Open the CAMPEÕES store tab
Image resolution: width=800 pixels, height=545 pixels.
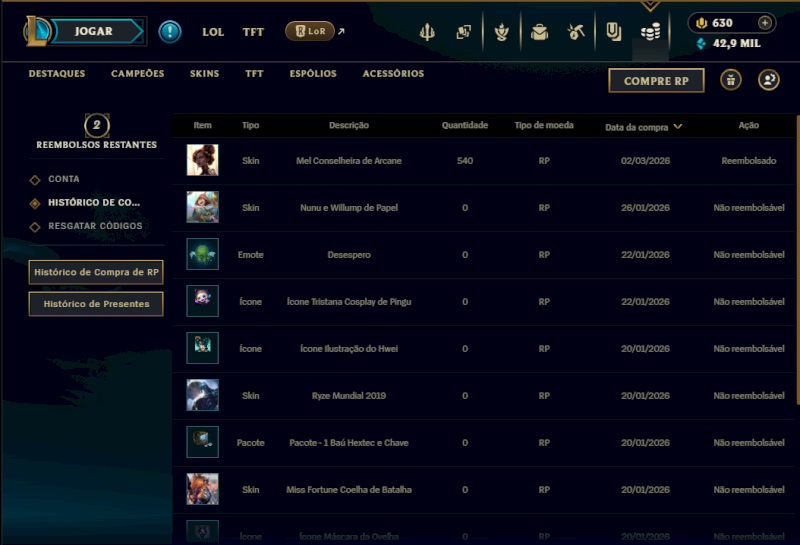[x=138, y=73]
